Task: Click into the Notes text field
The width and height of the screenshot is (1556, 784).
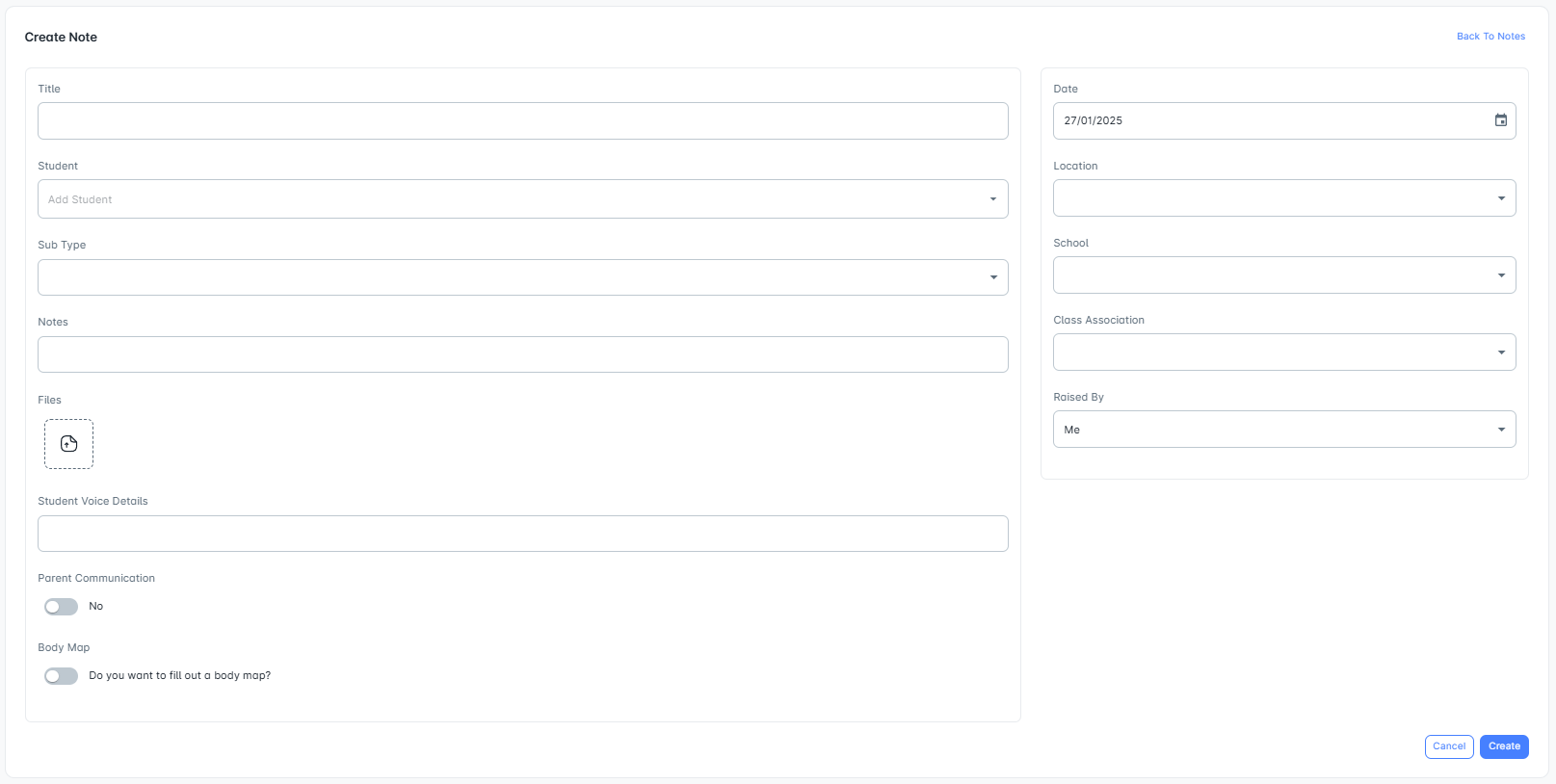Action: [523, 354]
